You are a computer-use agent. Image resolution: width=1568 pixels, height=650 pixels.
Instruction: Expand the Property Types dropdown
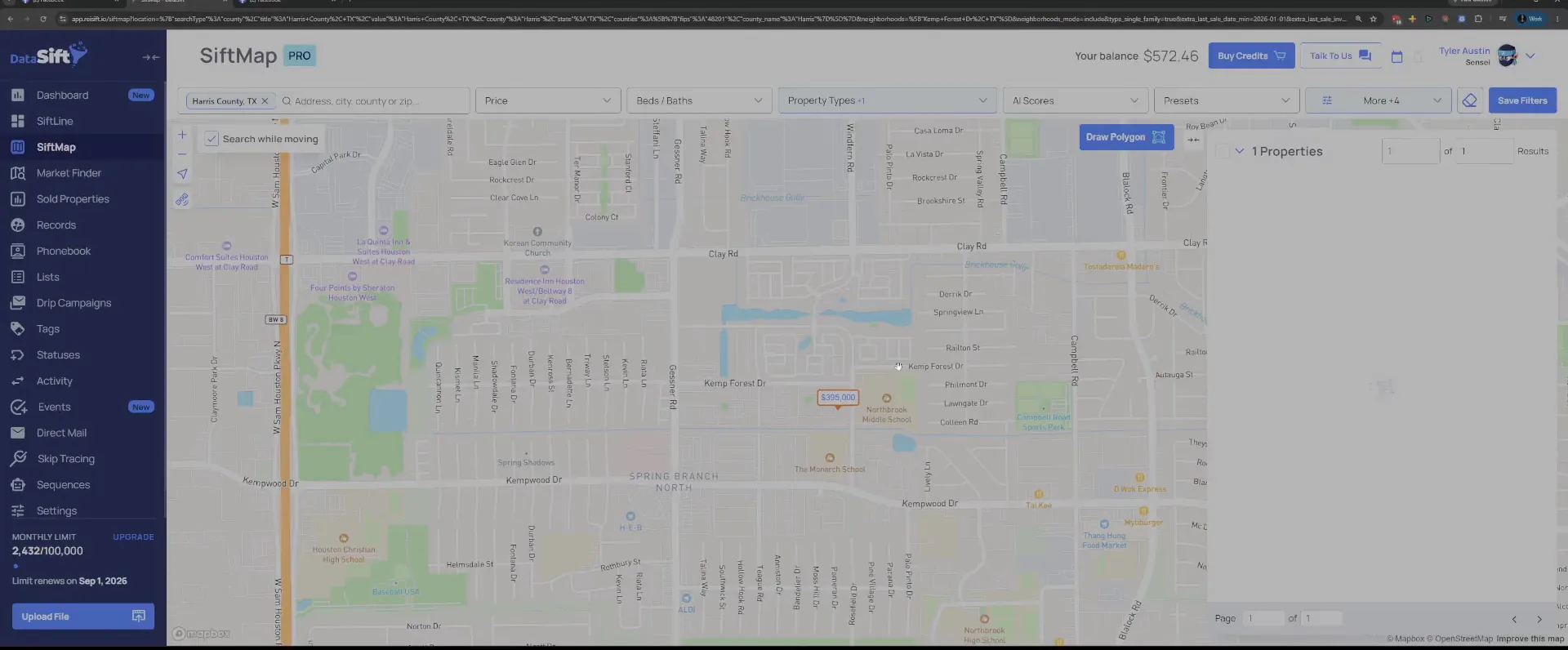click(888, 100)
